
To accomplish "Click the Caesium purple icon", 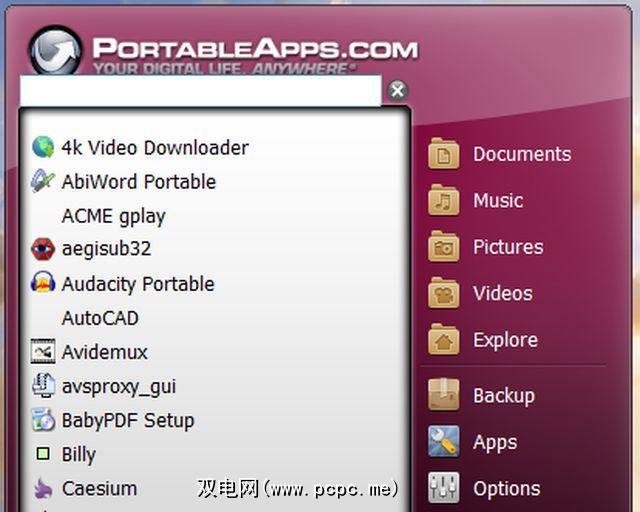I will [43, 488].
